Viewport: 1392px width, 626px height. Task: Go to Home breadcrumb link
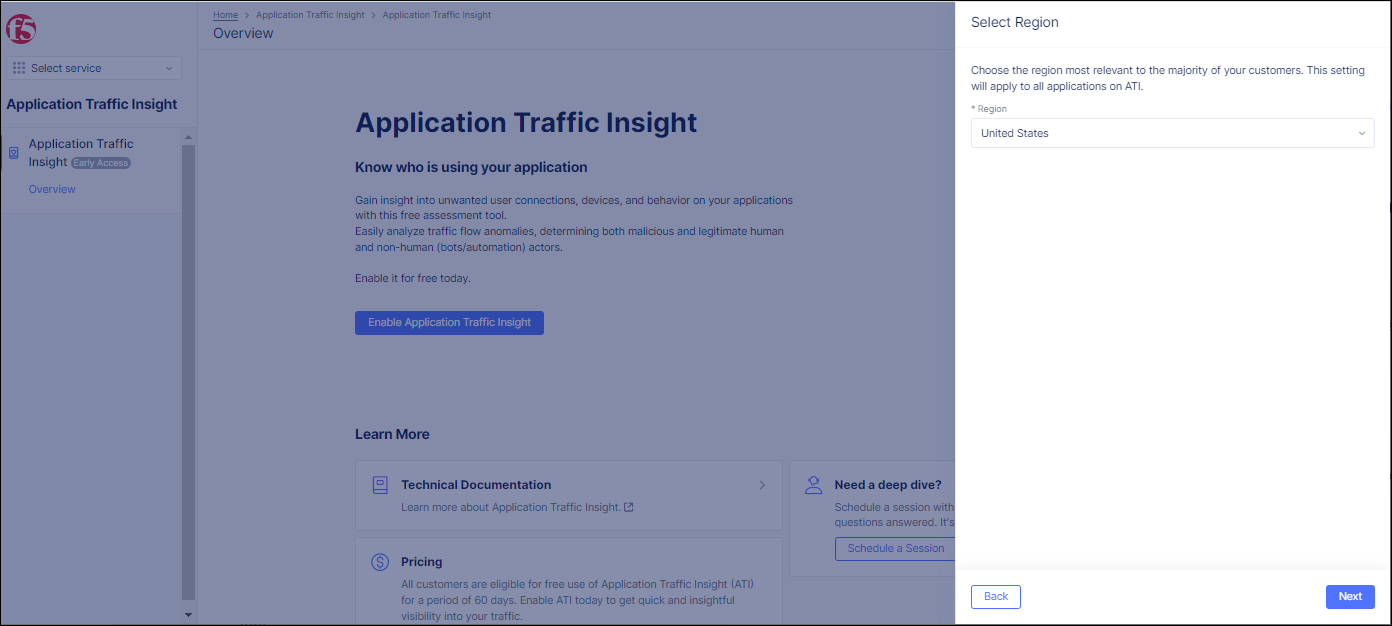tap(225, 15)
